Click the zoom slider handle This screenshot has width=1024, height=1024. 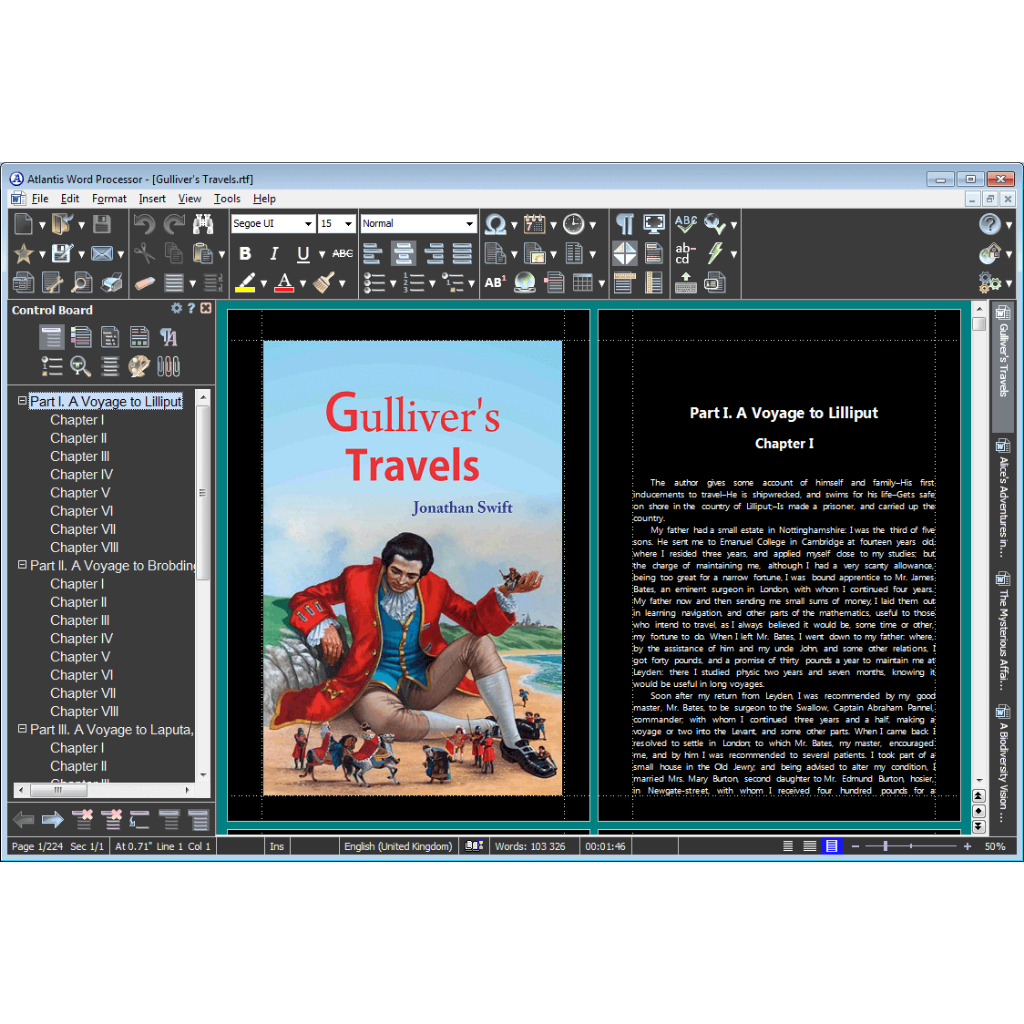tap(885, 846)
